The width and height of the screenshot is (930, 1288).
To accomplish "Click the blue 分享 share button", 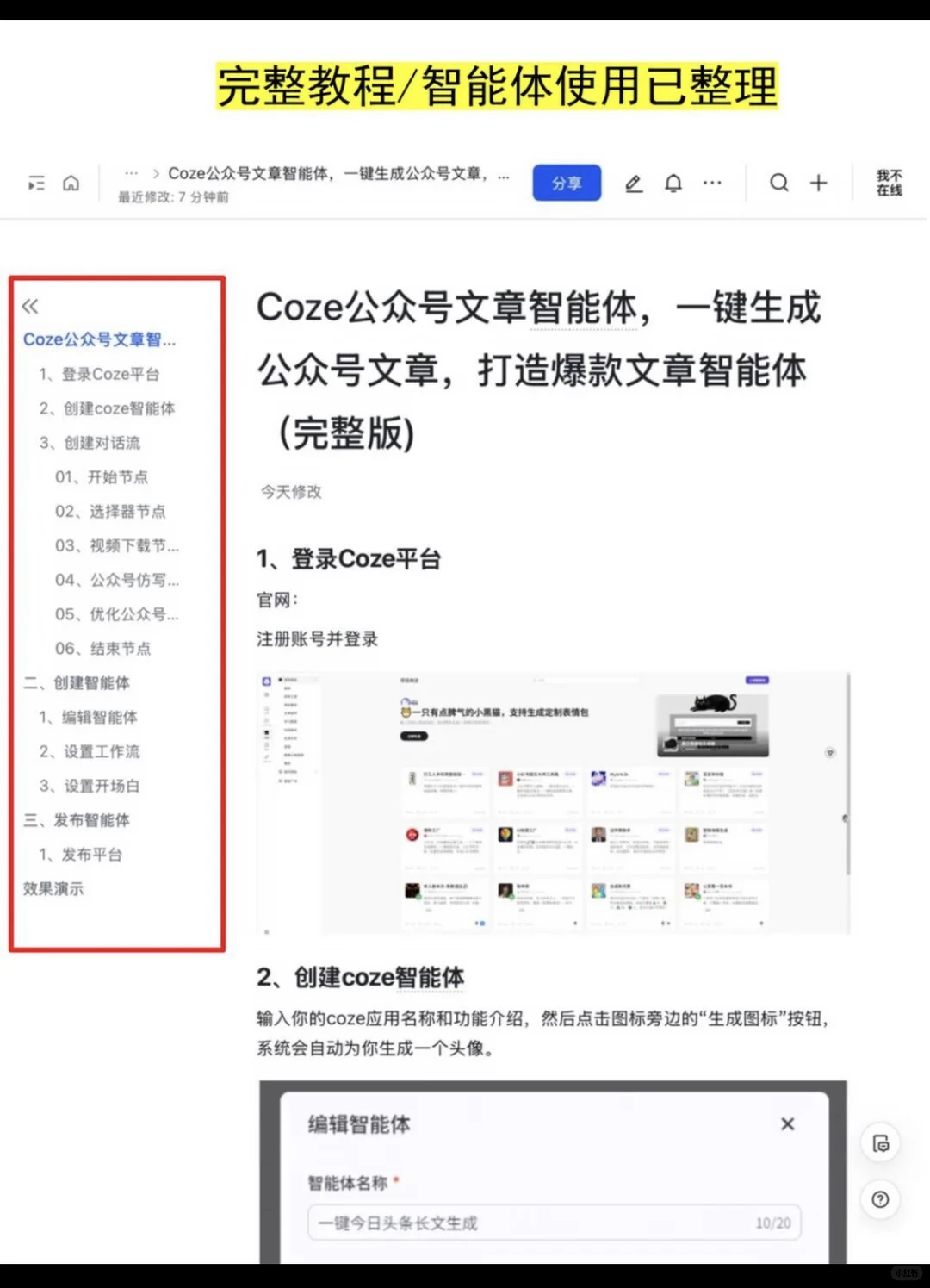I will coord(567,183).
